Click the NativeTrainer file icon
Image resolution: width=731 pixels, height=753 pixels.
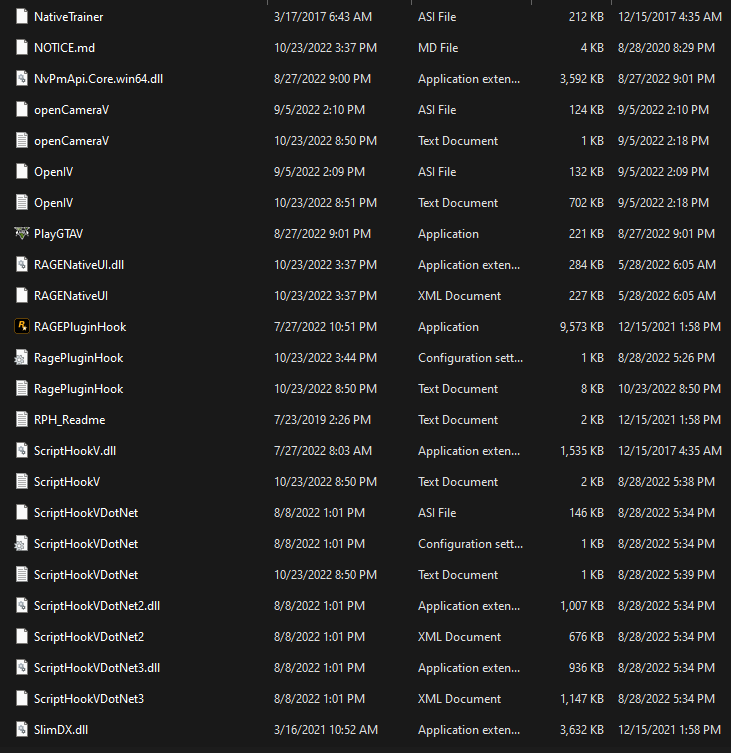tap(22, 16)
